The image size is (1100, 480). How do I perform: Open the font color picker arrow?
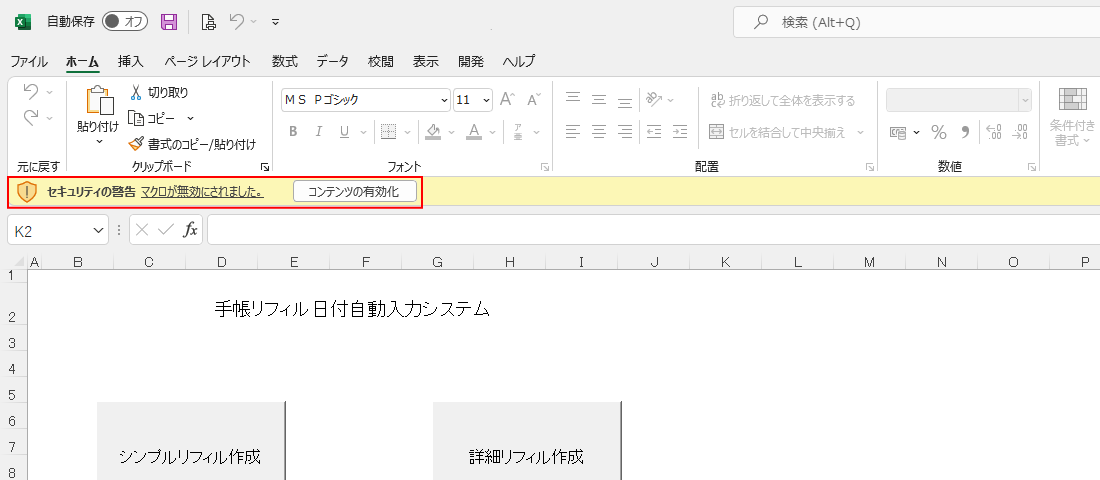coord(493,132)
